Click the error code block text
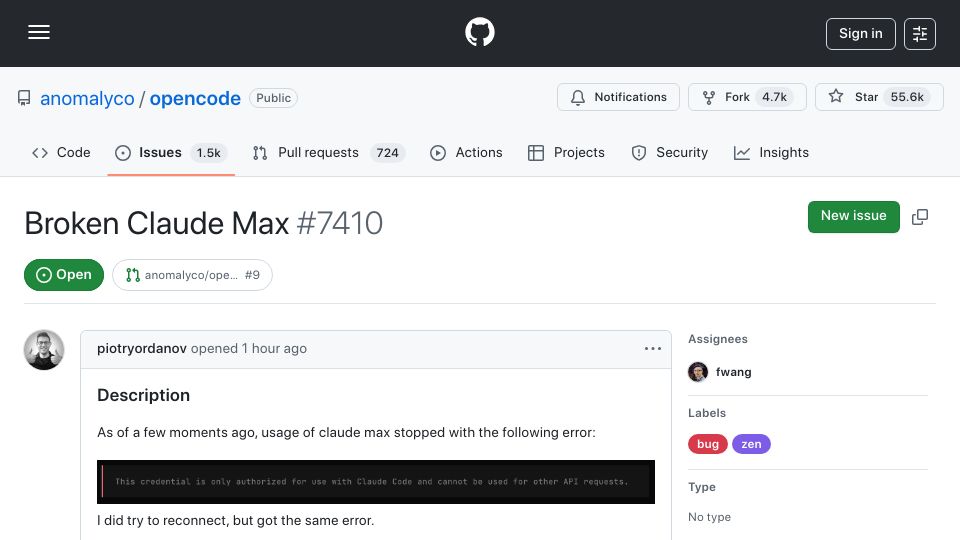 pyautogui.click(x=372, y=482)
